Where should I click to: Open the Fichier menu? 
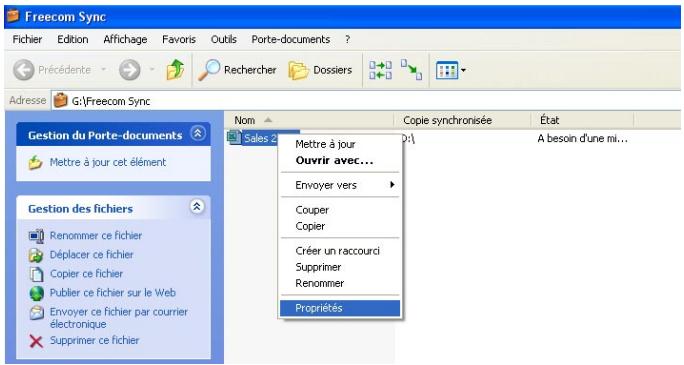tap(27, 39)
